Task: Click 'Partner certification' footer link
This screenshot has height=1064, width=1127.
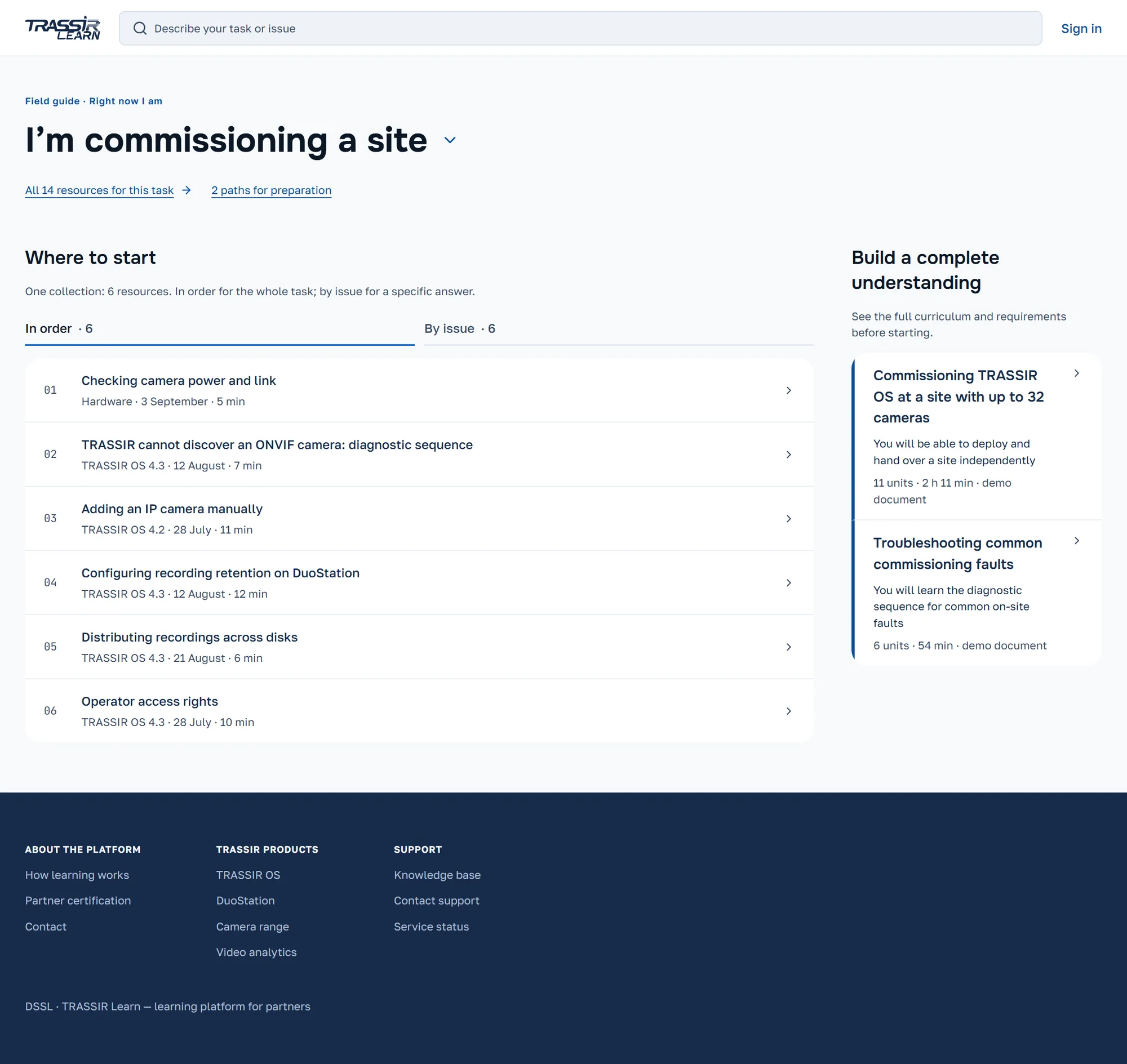Action: [78, 901]
